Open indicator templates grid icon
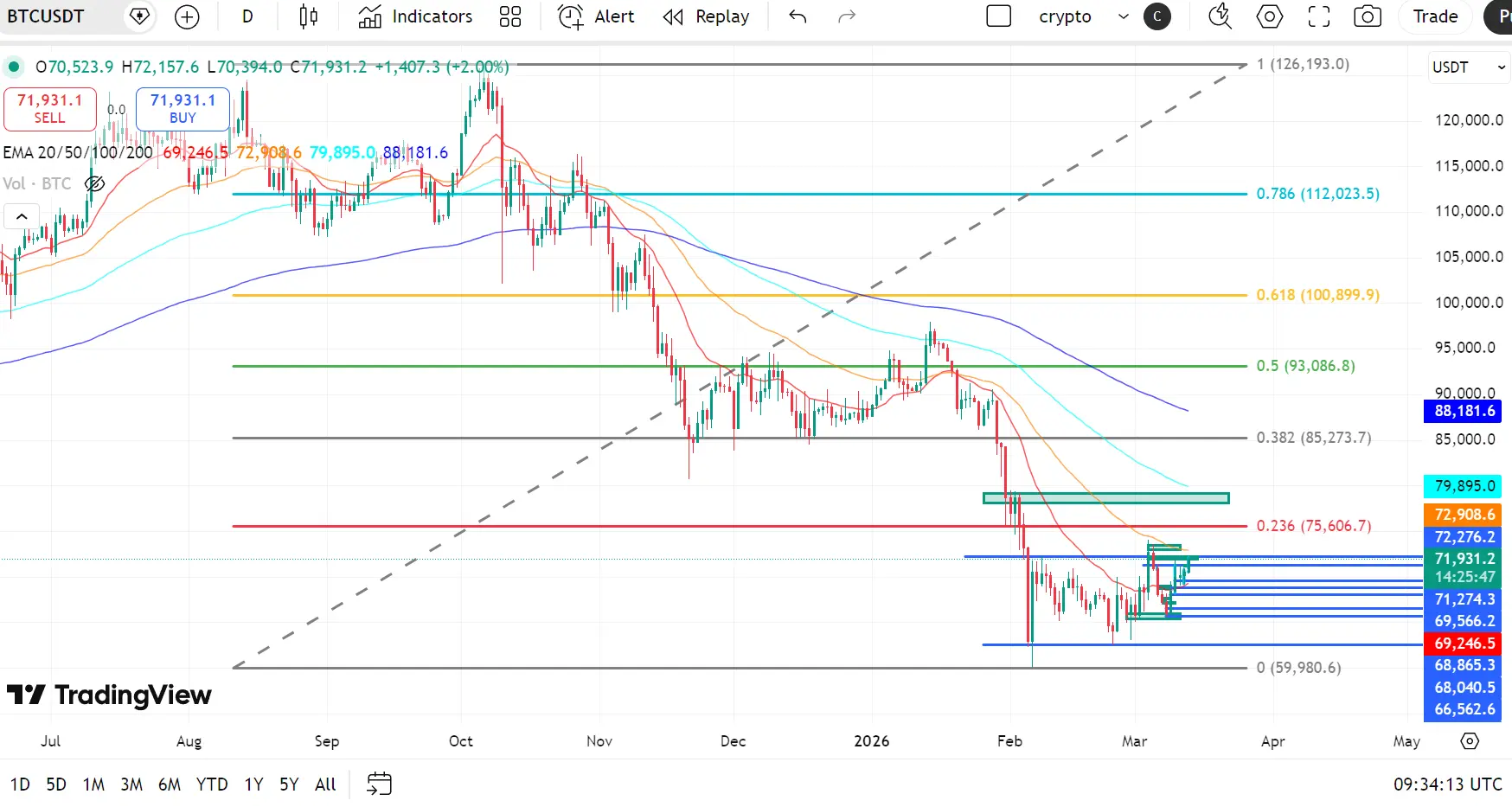The width and height of the screenshot is (1512, 807). (x=510, y=16)
